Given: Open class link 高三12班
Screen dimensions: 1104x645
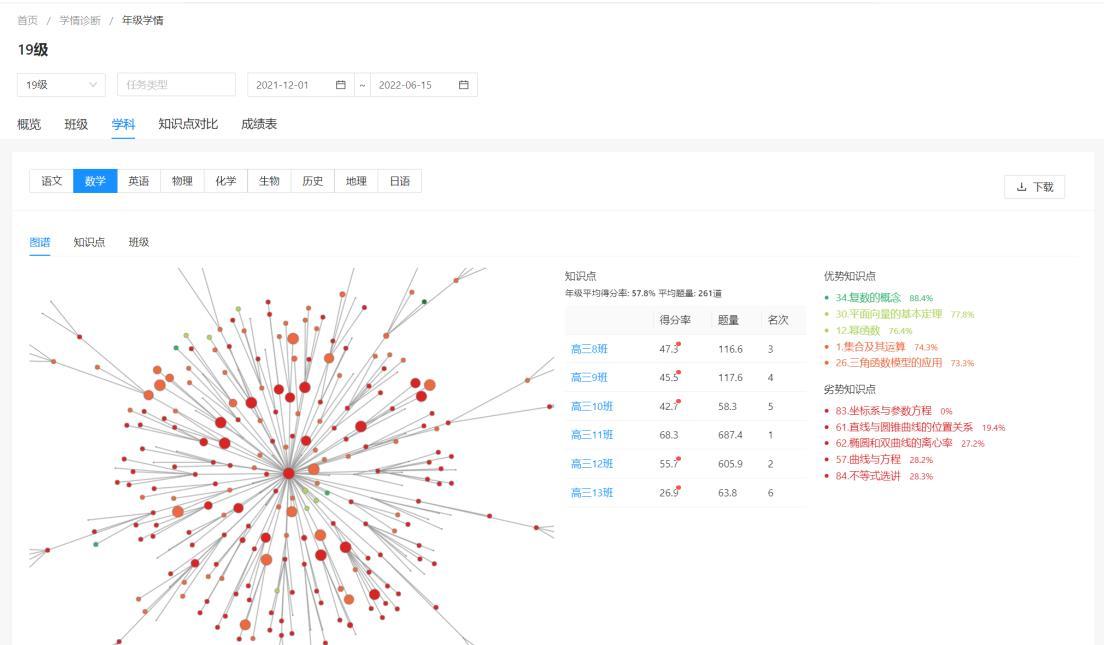Looking at the screenshot, I should [x=592, y=464].
